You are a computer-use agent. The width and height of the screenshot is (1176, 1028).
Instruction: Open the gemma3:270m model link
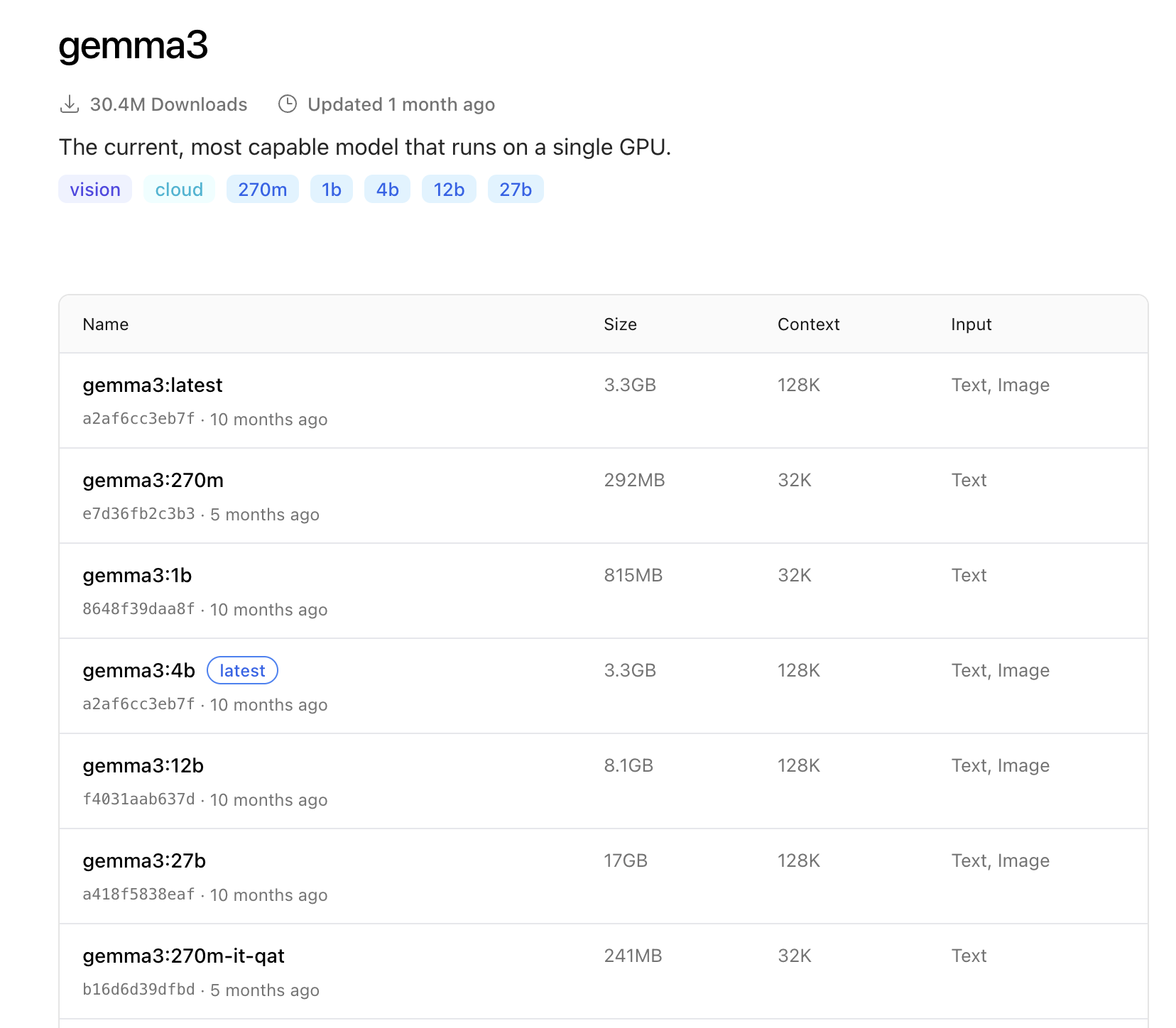point(153,480)
